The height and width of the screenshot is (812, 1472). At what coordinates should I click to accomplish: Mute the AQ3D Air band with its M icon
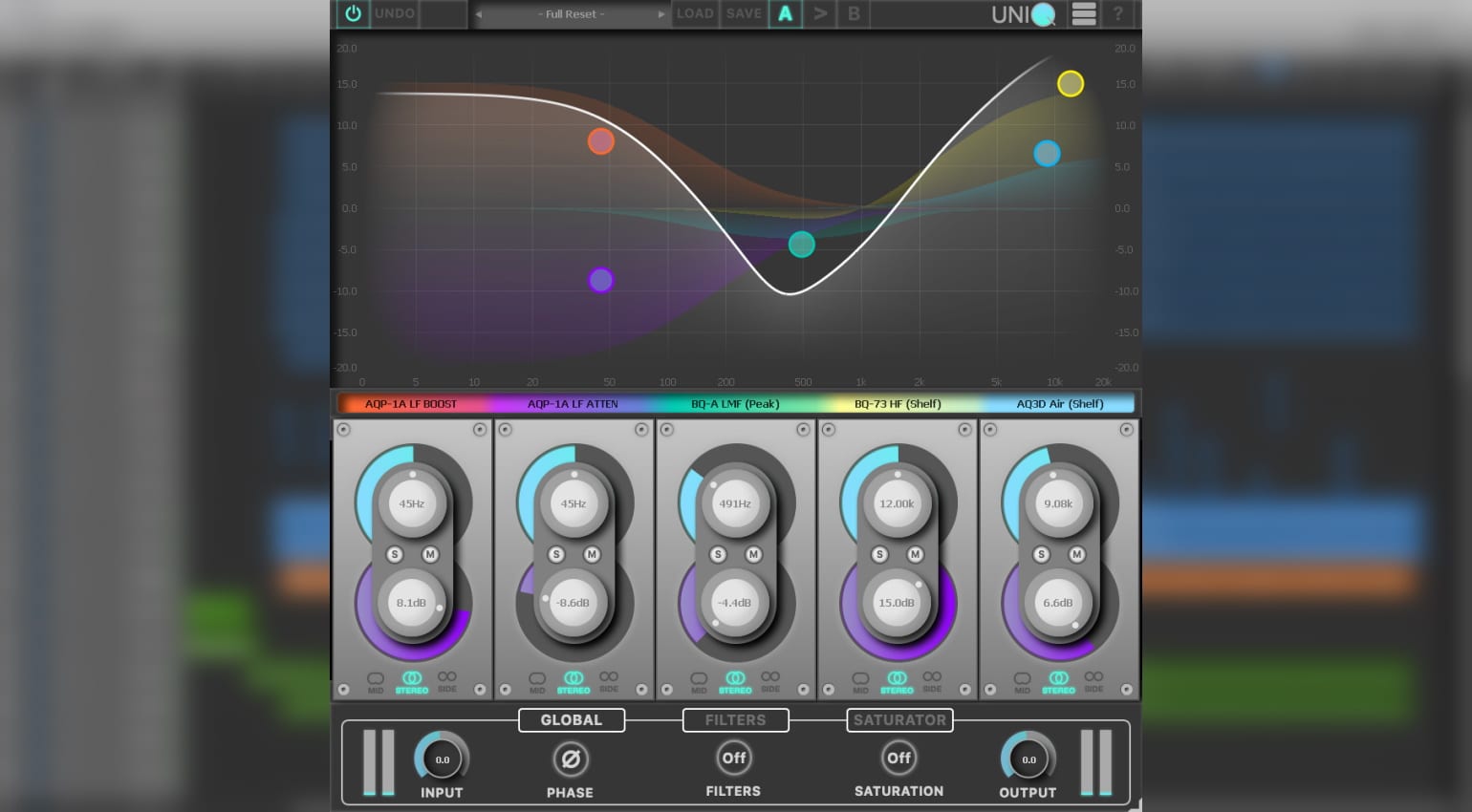[1076, 554]
